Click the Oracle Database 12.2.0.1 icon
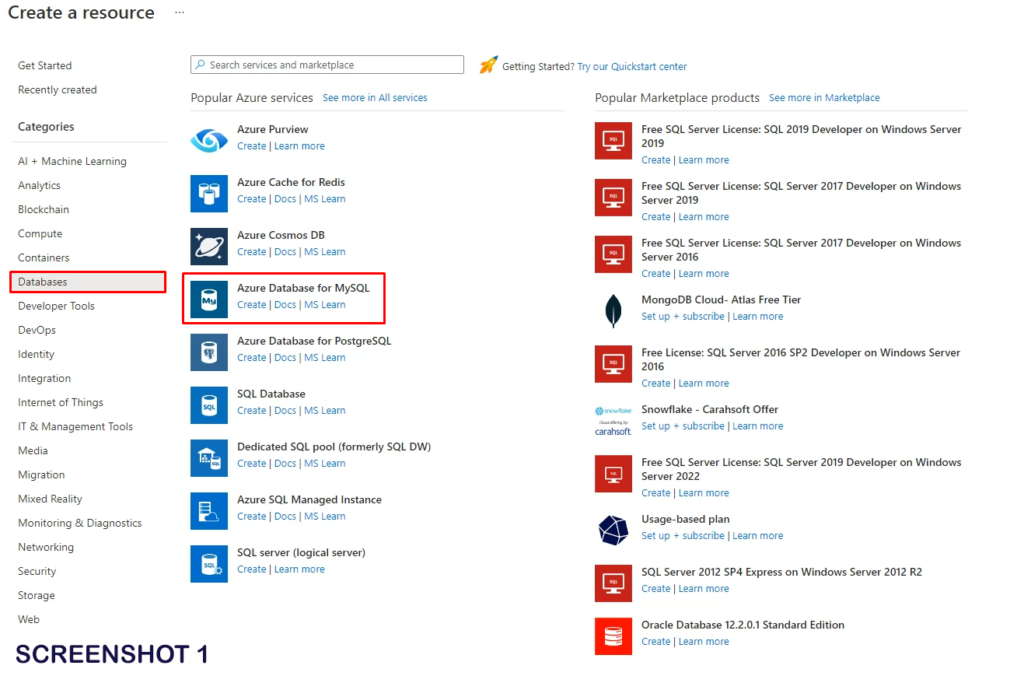Viewport: 1024px width, 676px height. (x=613, y=636)
